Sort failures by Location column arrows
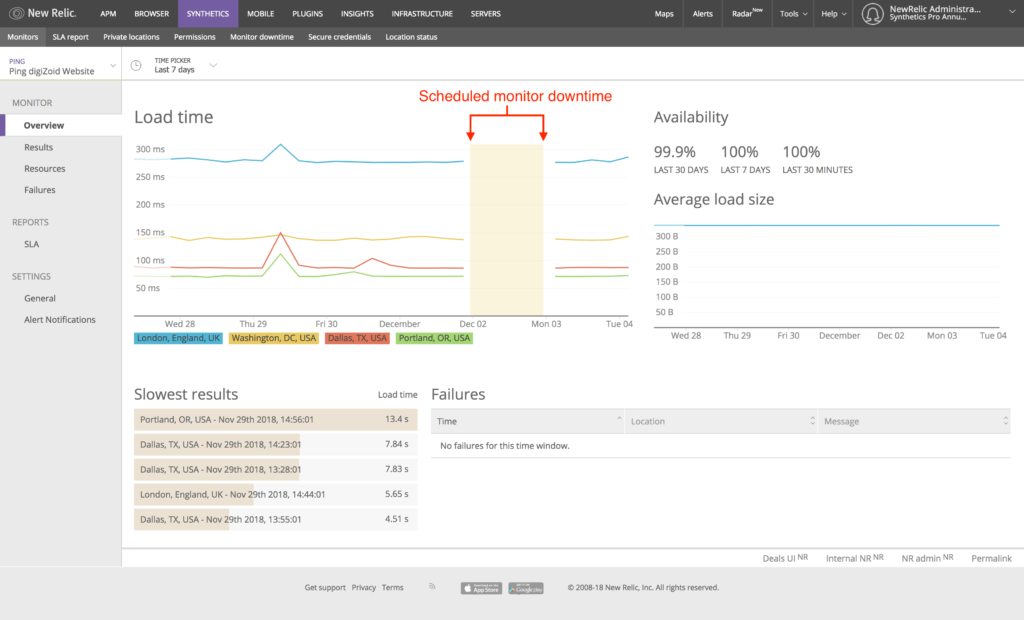Viewport: 1024px width, 620px height. pyautogui.click(x=812, y=421)
